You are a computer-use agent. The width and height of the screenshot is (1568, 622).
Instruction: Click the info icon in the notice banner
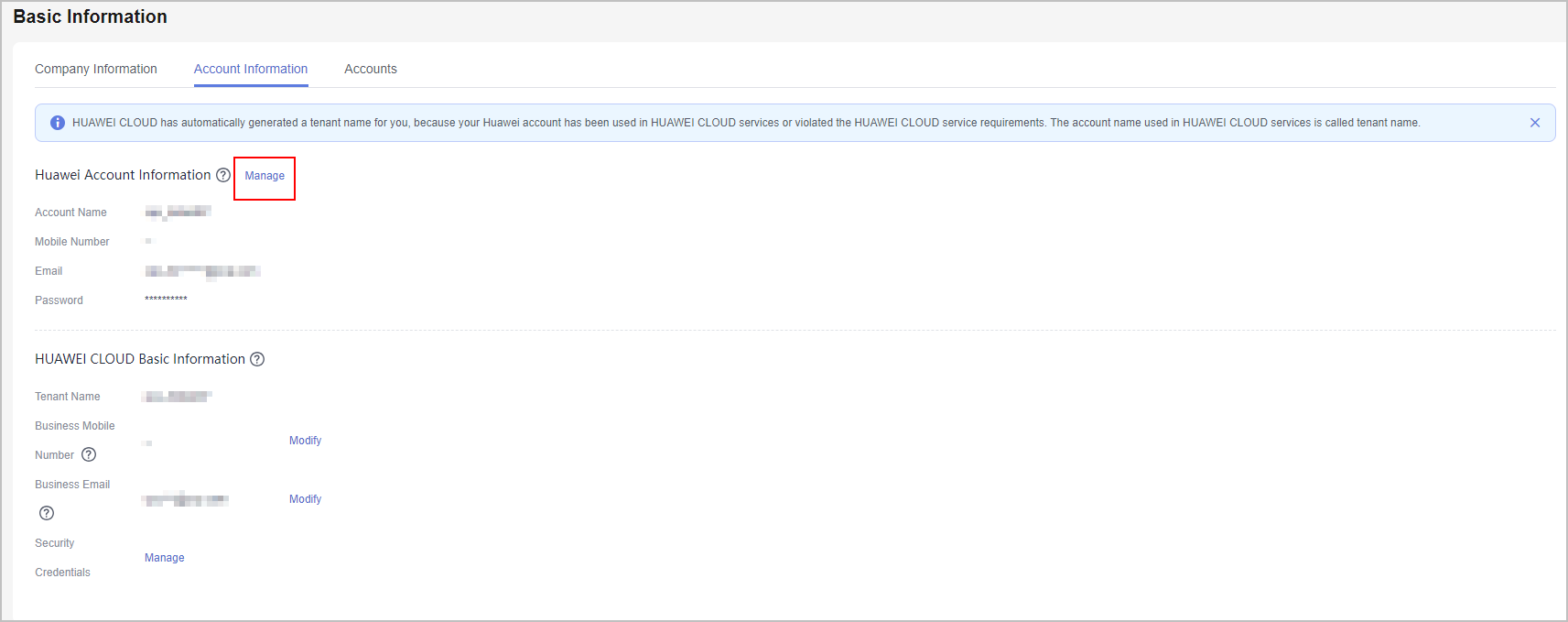coord(58,123)
